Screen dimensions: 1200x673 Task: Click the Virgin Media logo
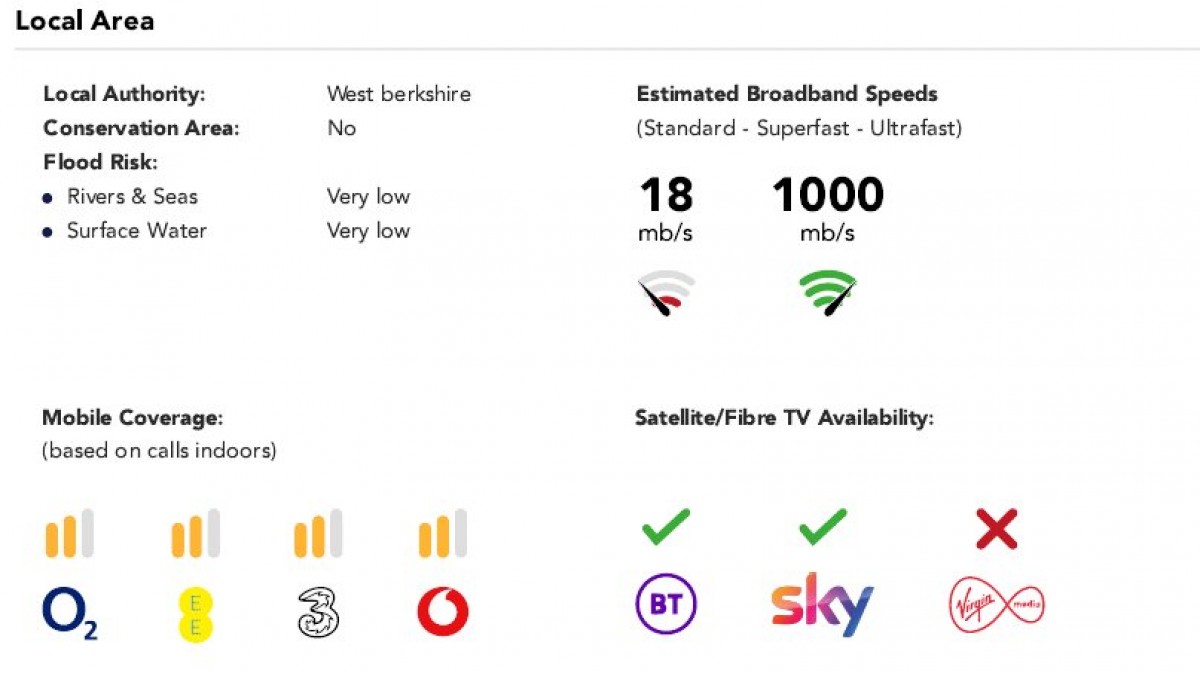tap(996, 604)
